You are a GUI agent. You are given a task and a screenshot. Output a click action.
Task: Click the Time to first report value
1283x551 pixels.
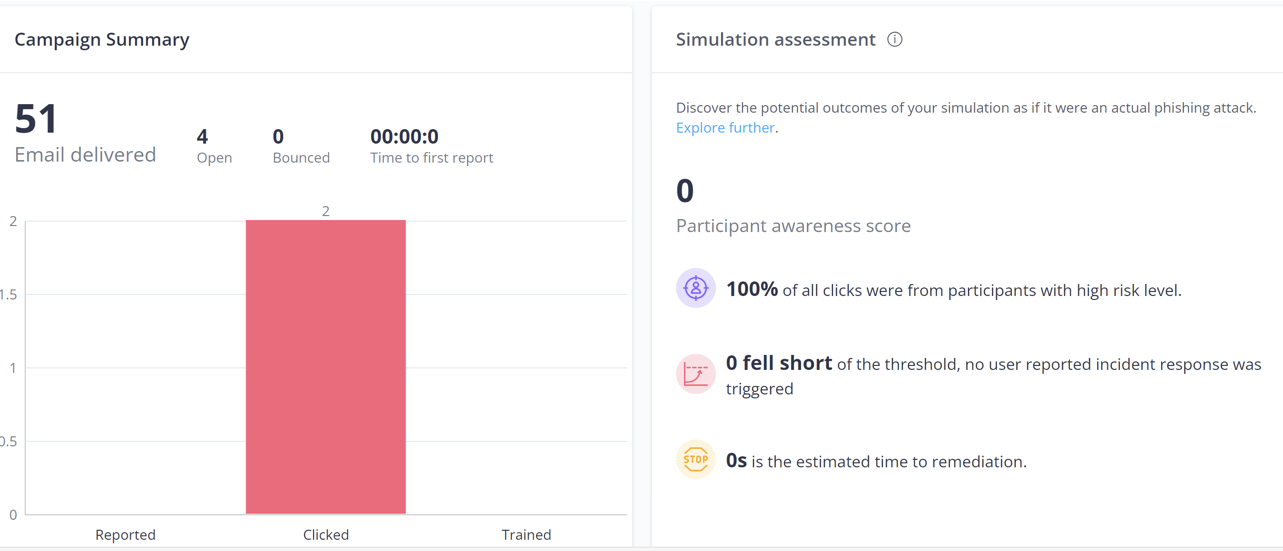click(x=404, y=136)
